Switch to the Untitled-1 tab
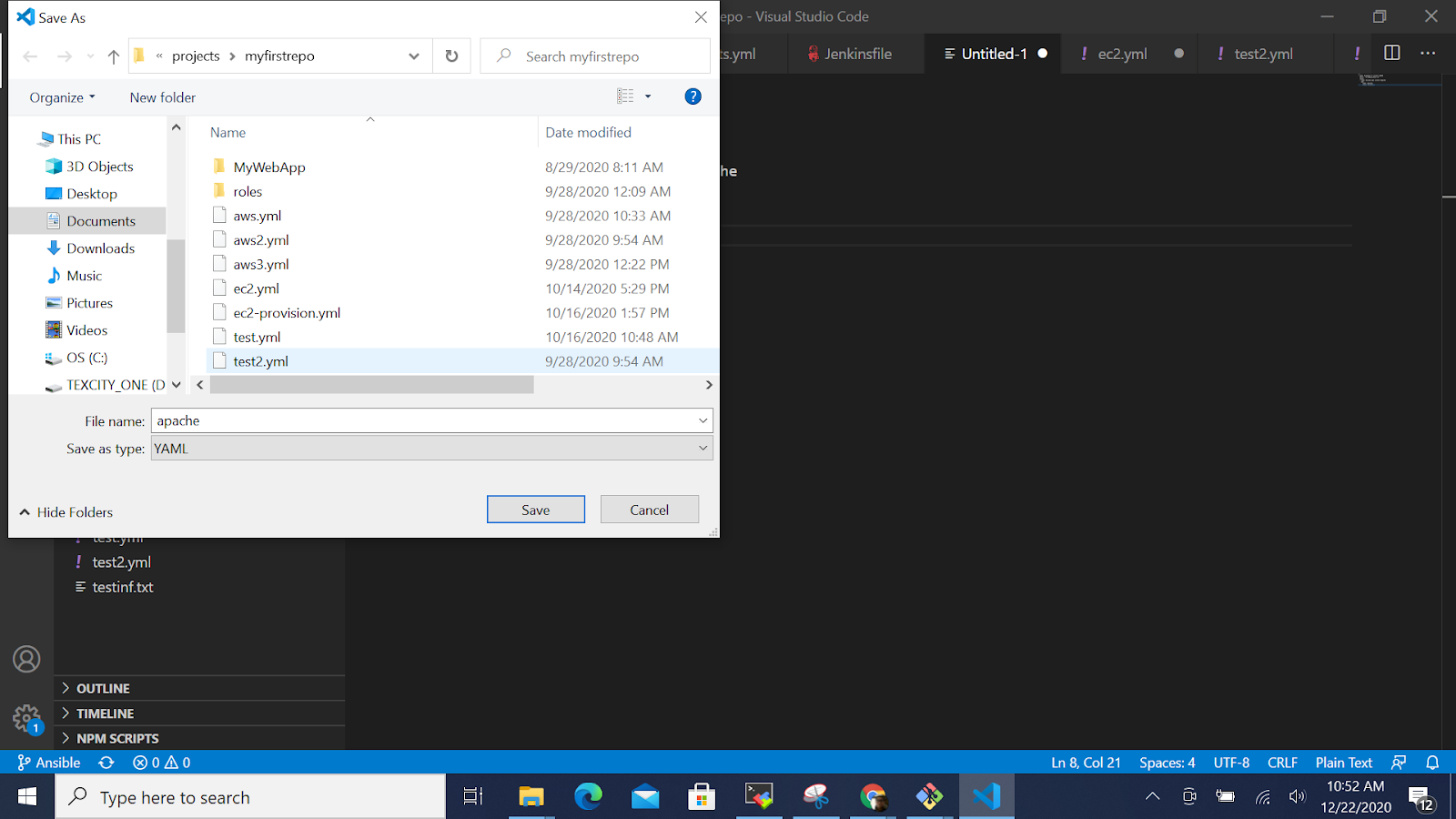The width and height of the screenshot is (1456, 819). click(x=994, y=54)
